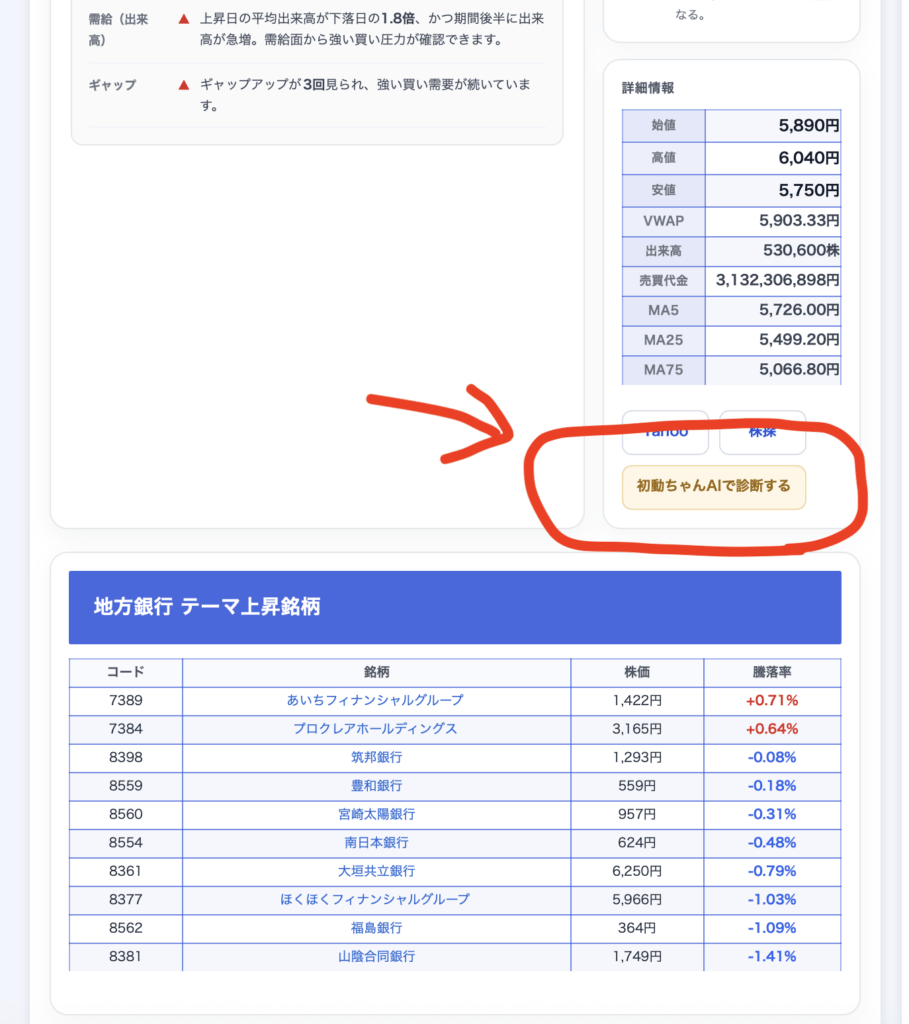Open 南日本銀行 in the table
The height and width of the screenshot is (1024, 909).
376,843
